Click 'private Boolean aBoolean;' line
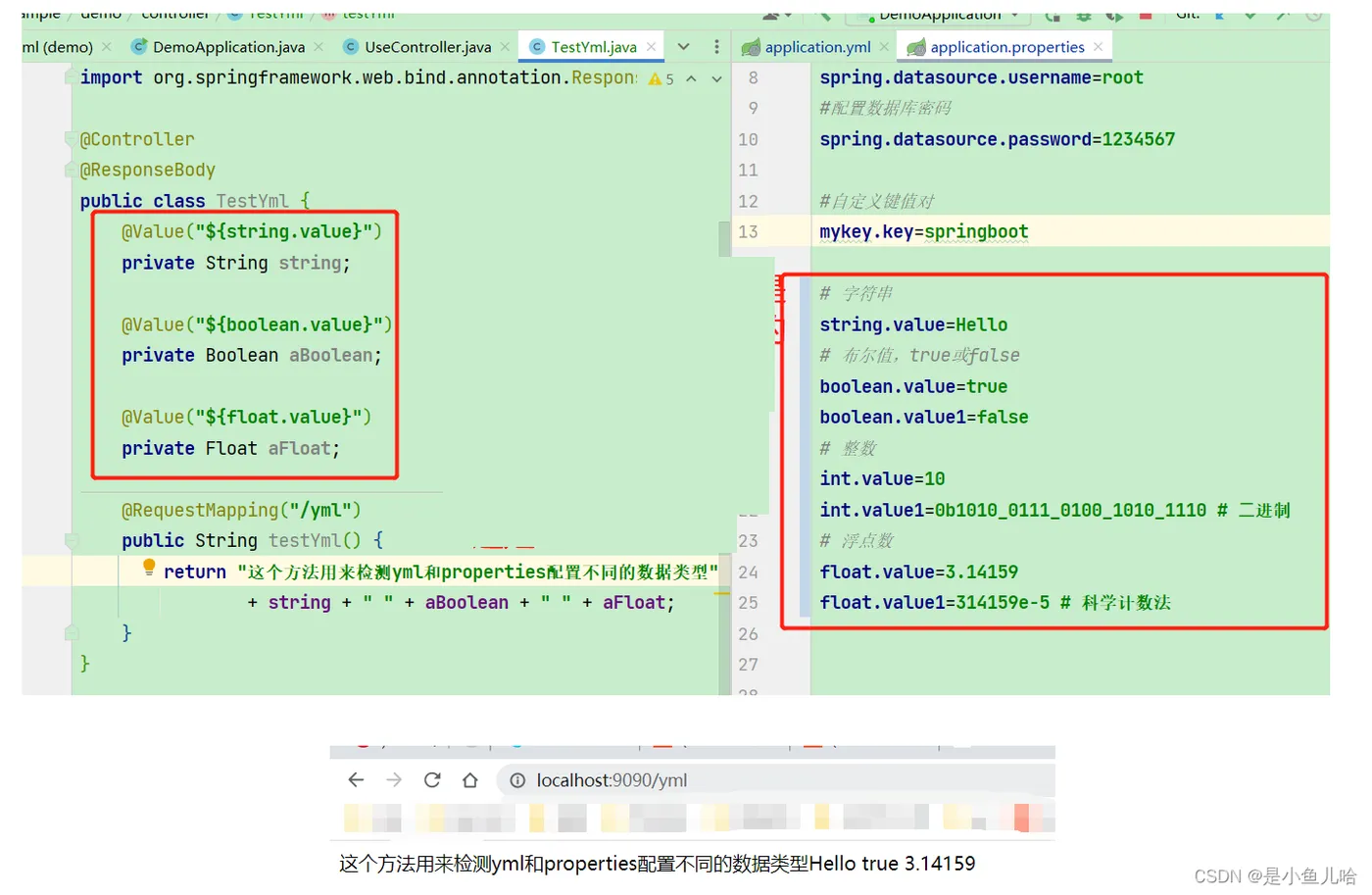Screen dimensions: 1372x895 click(252, 355)
